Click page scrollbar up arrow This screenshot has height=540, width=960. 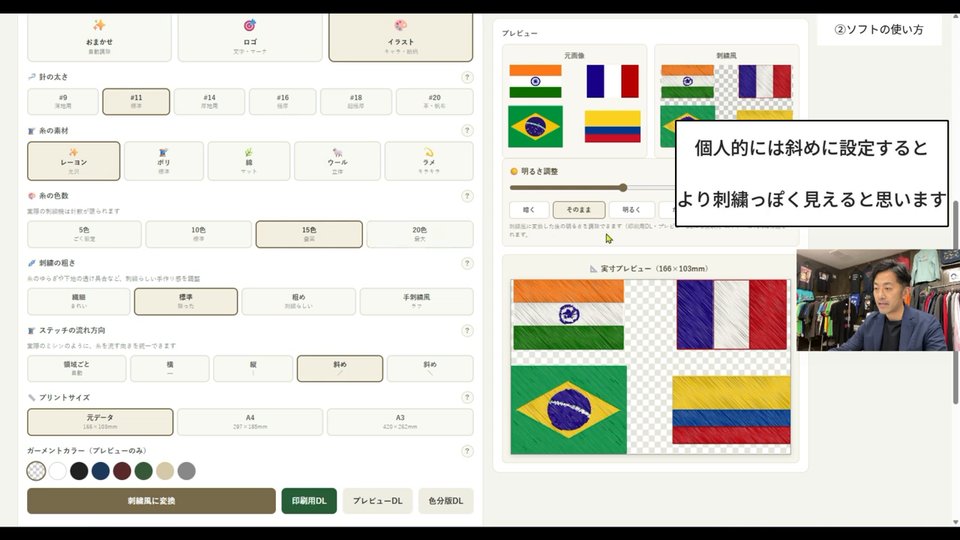(x=956, y=18)
